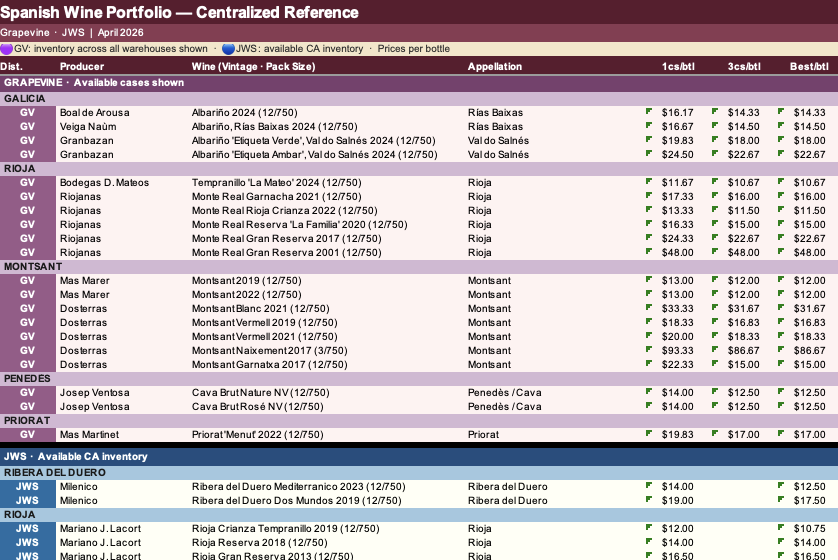
Task: Click the 'Wine (Vintage · Pack Size)' column header
Action: [253, 66]
